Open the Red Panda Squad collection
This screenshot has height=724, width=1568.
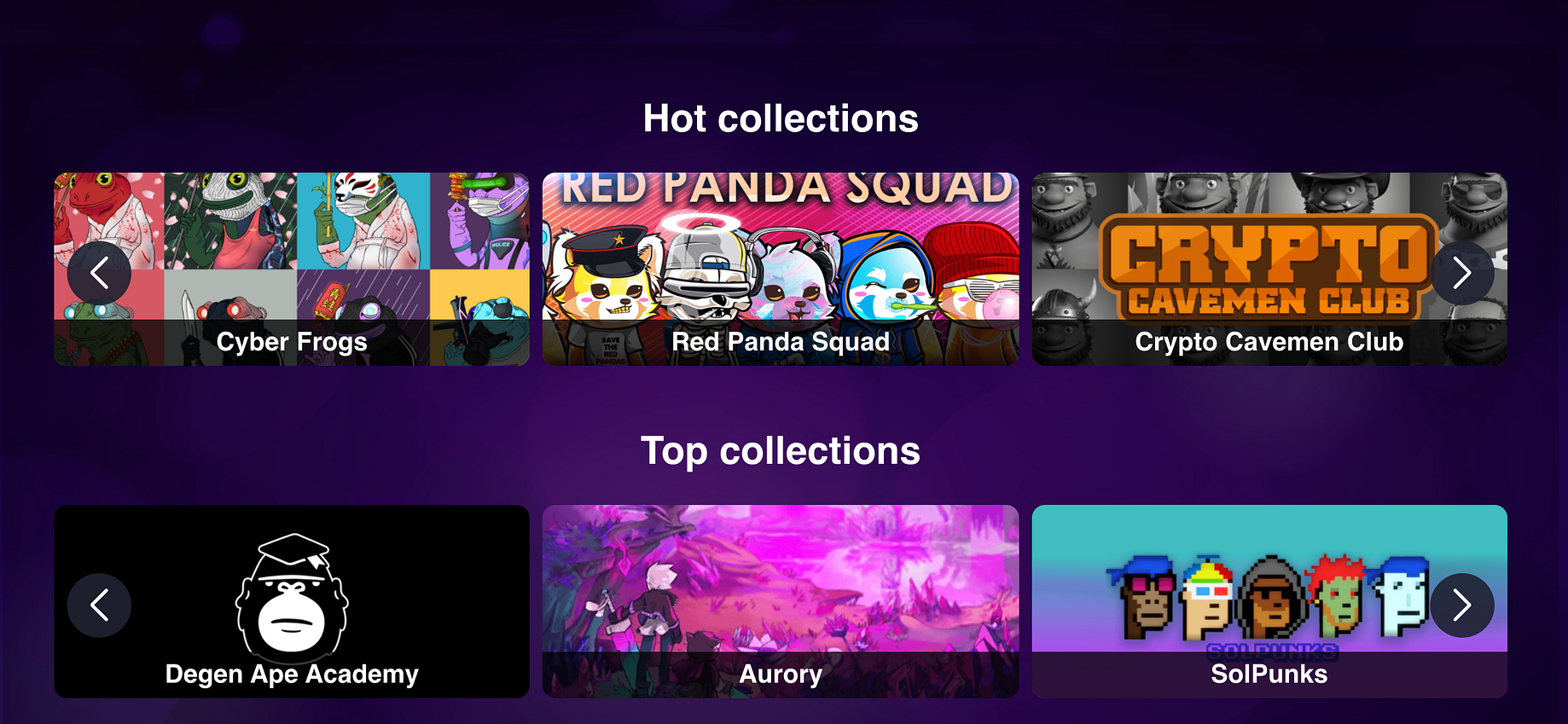(781, 269)
